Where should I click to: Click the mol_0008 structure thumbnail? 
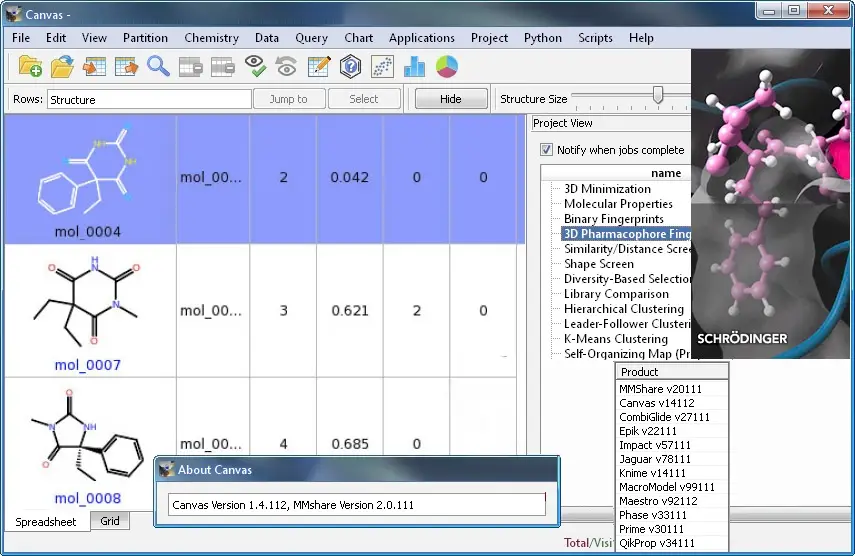coord(87,437)
